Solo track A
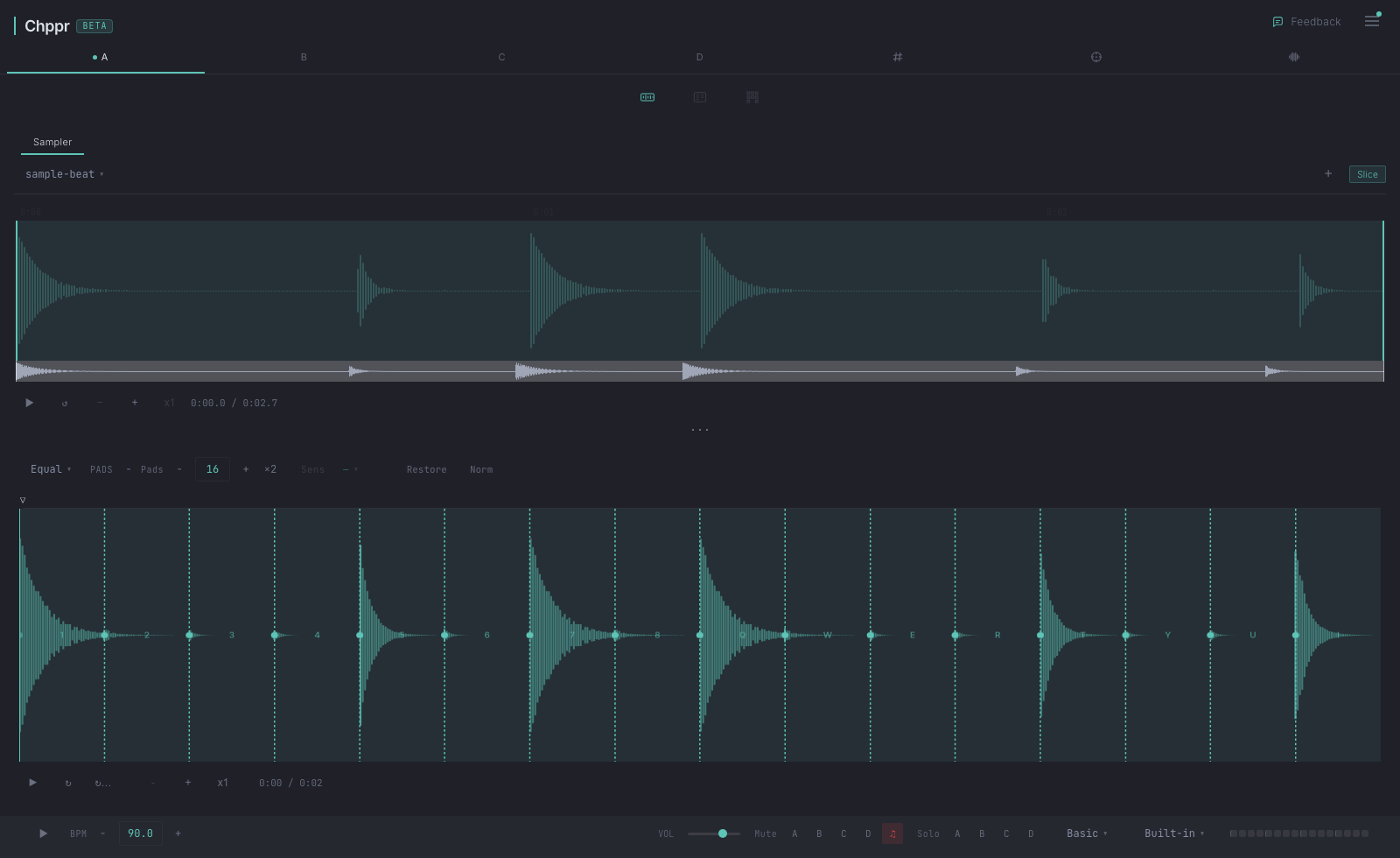Viewport: 1400px width, 858px height. [957, 833]
